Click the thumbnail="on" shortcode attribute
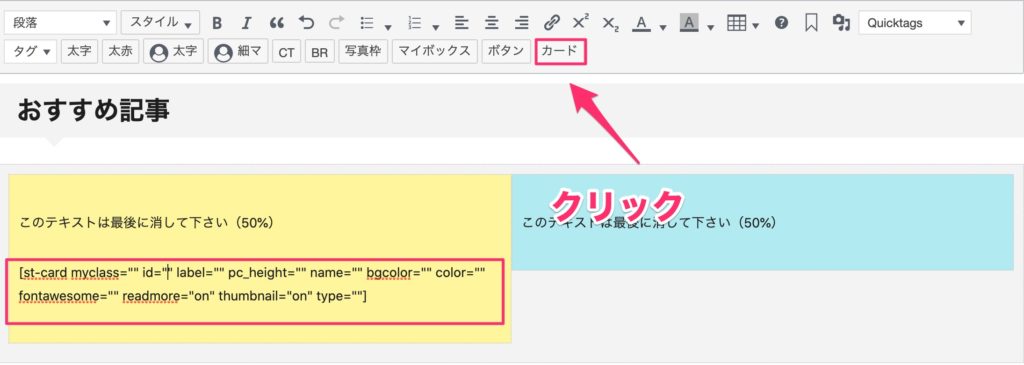 [x=266, y=297]
